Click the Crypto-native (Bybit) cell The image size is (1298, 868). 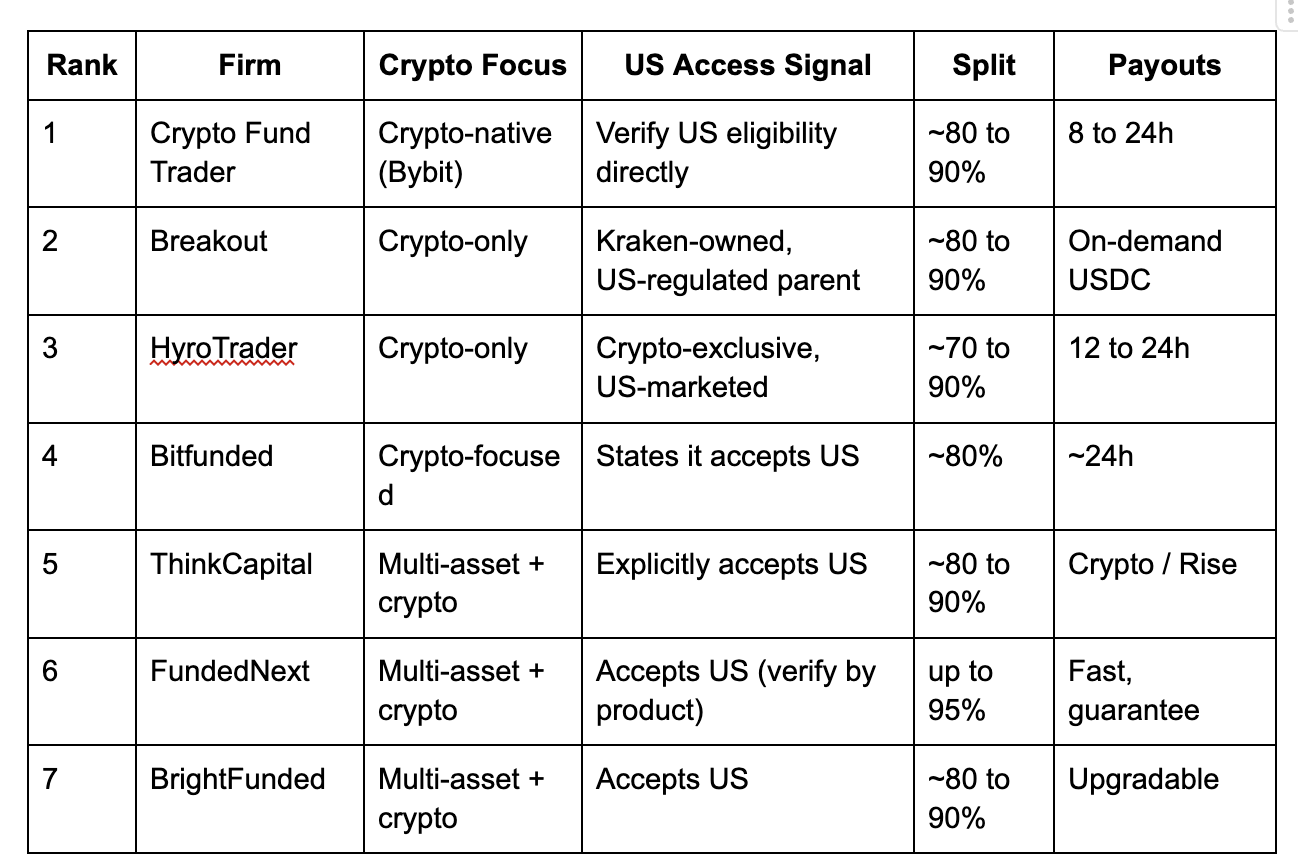click(x=473, y=154)
